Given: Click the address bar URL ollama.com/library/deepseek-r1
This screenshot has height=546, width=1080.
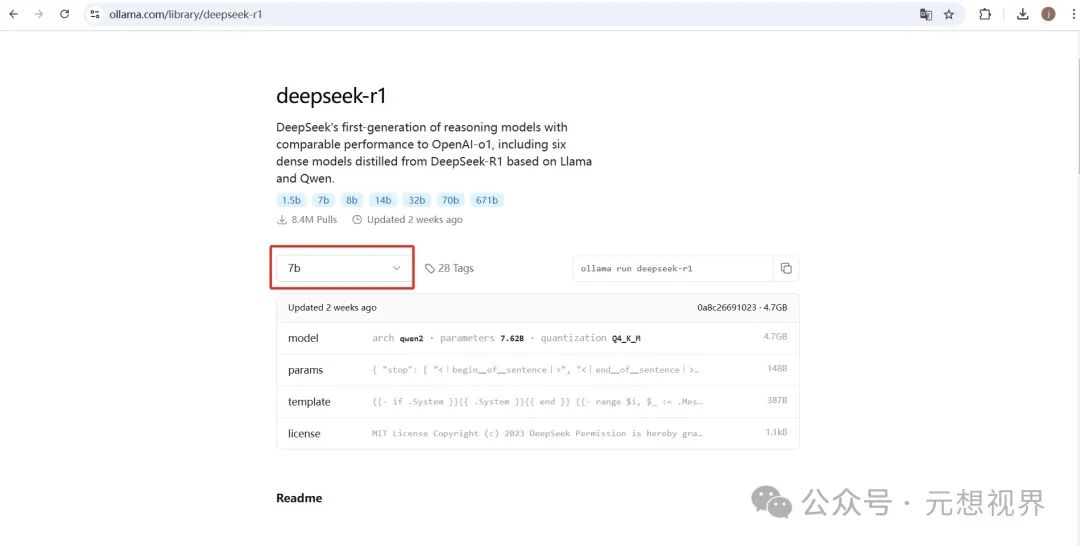Looking at the screenshot, I should coord(185,14).
